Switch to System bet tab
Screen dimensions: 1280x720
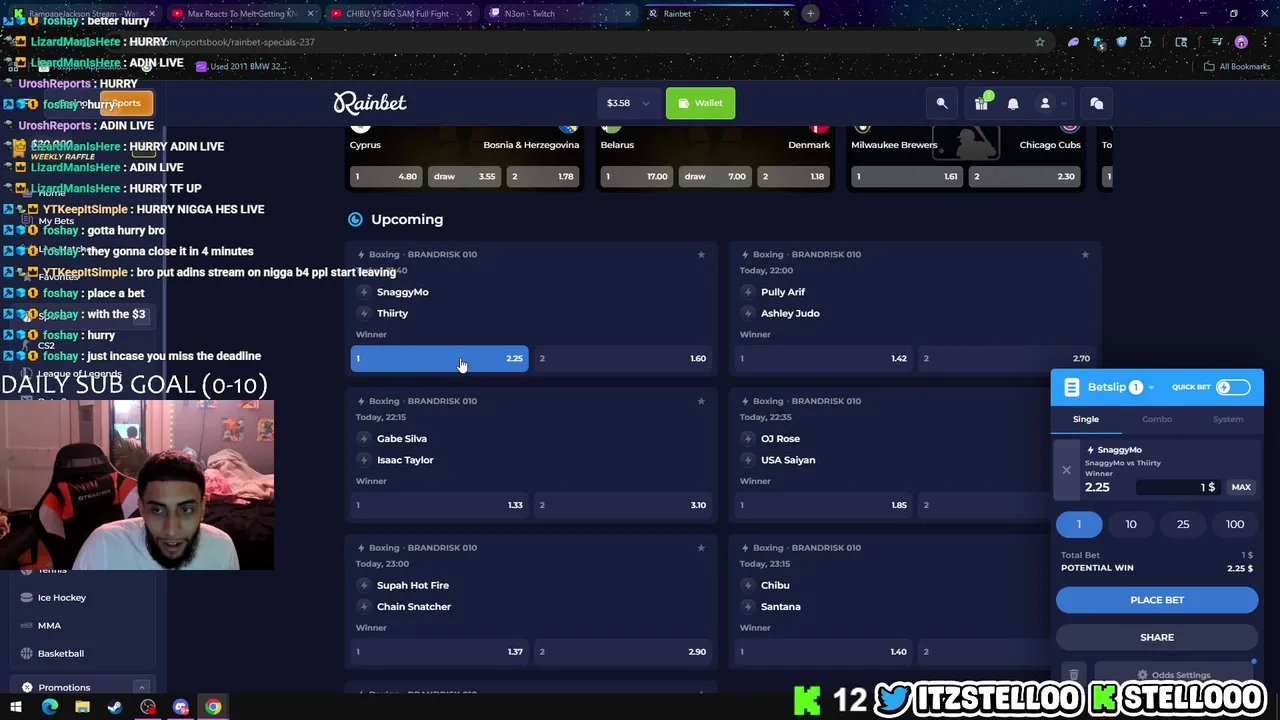click(x=1228, y=419)
